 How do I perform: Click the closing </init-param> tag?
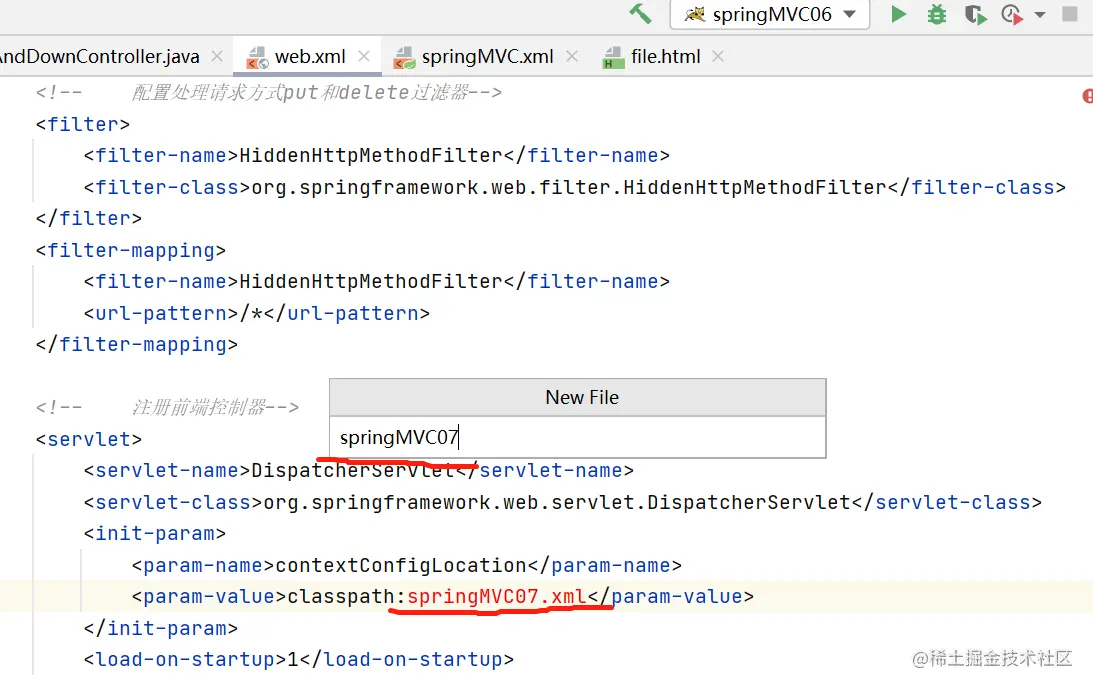coord(160,628)
